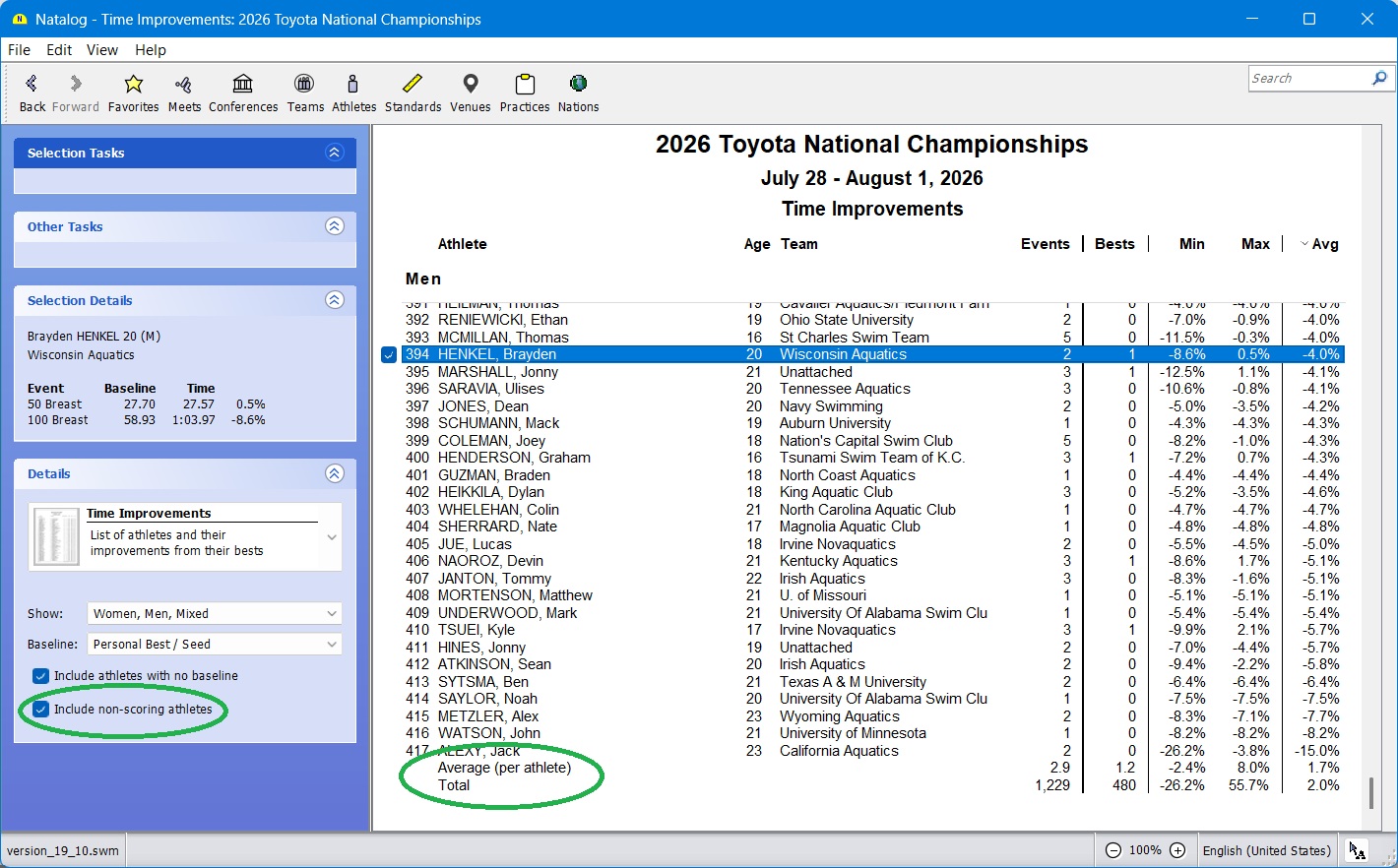Expand the Time Improvements report selector

(x=332, y=537)
